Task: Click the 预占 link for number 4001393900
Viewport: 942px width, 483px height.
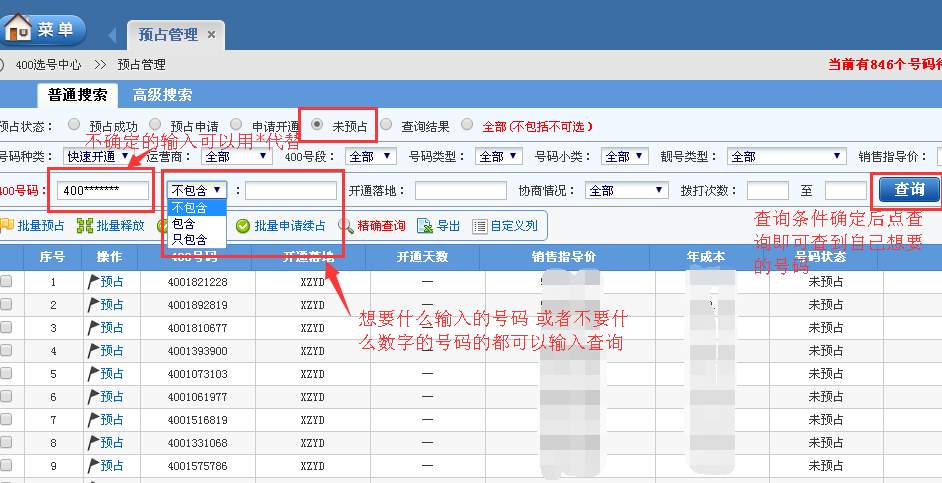Action: 110,351
